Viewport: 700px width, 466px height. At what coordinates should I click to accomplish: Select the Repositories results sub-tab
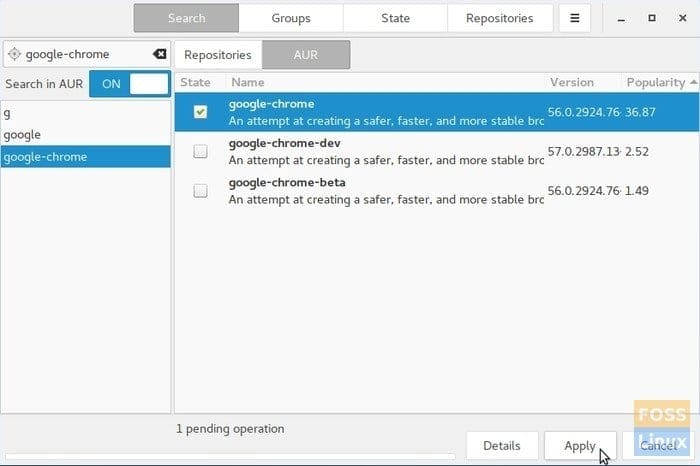tap(218, 55)
